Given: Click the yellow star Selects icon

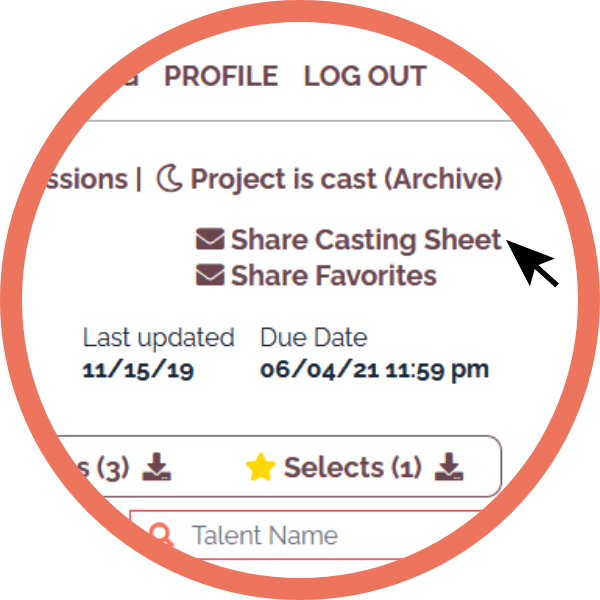Looking at the screenshot, I should click(261, 467).
